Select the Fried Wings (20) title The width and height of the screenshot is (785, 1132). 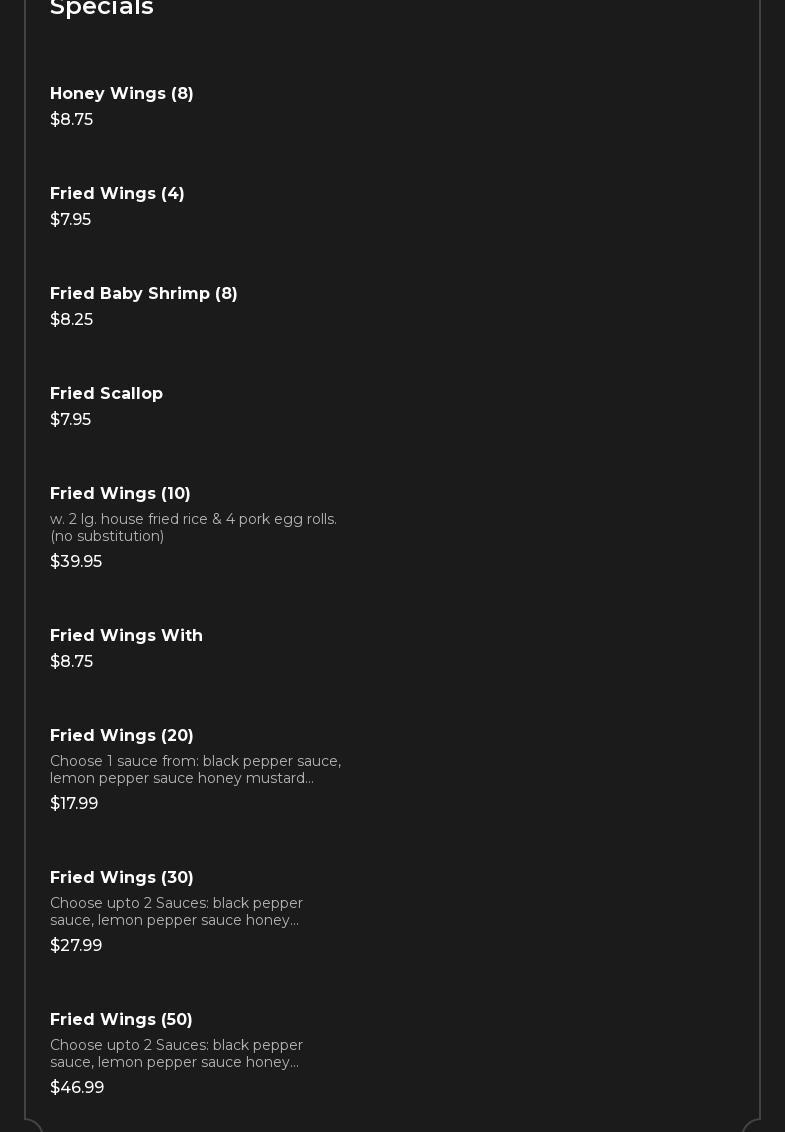pos(122,736)
